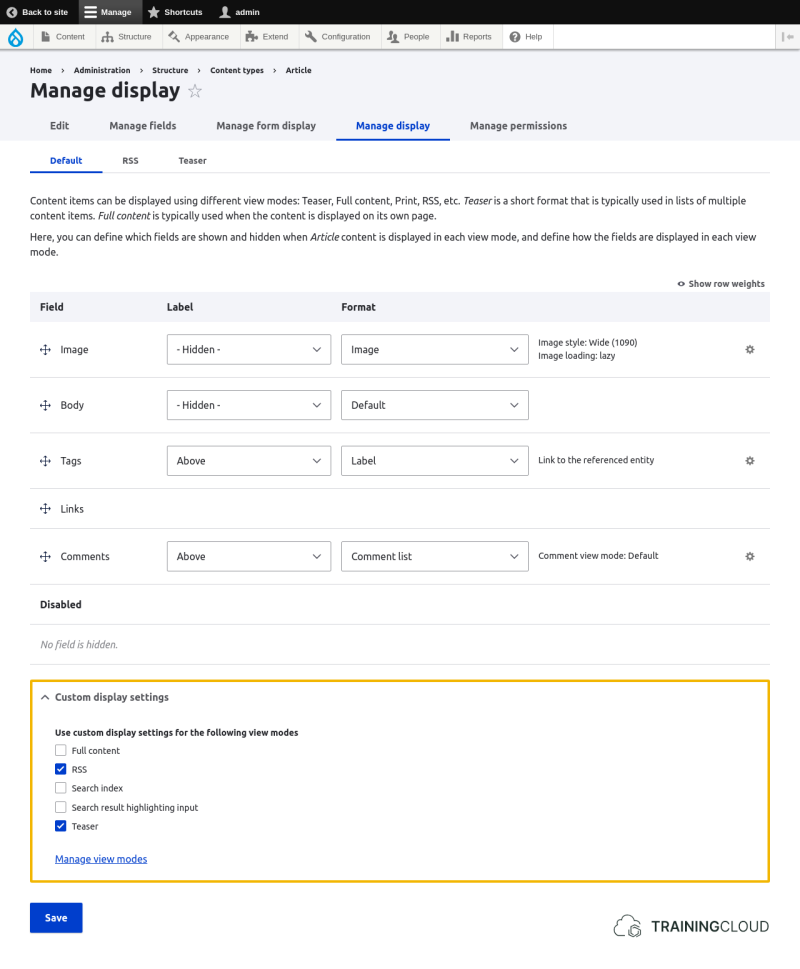Switch to the Edit tab
Image resolution: width=800 pixels, height=969 pixels.
59,125
